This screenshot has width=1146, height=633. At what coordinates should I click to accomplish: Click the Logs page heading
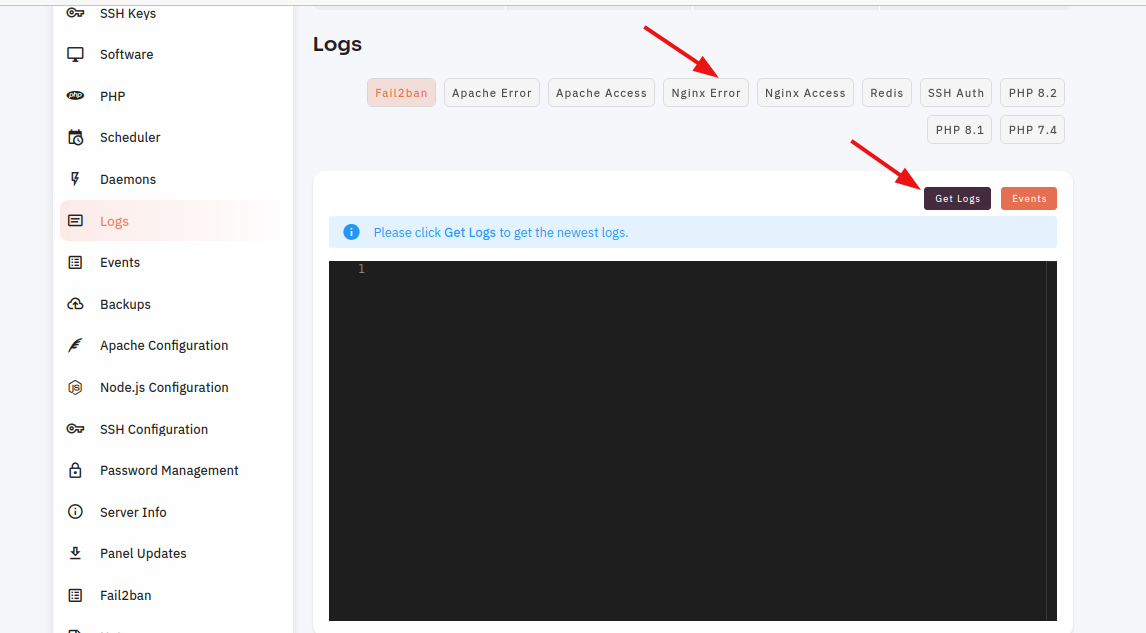click(x=338, y=45)
